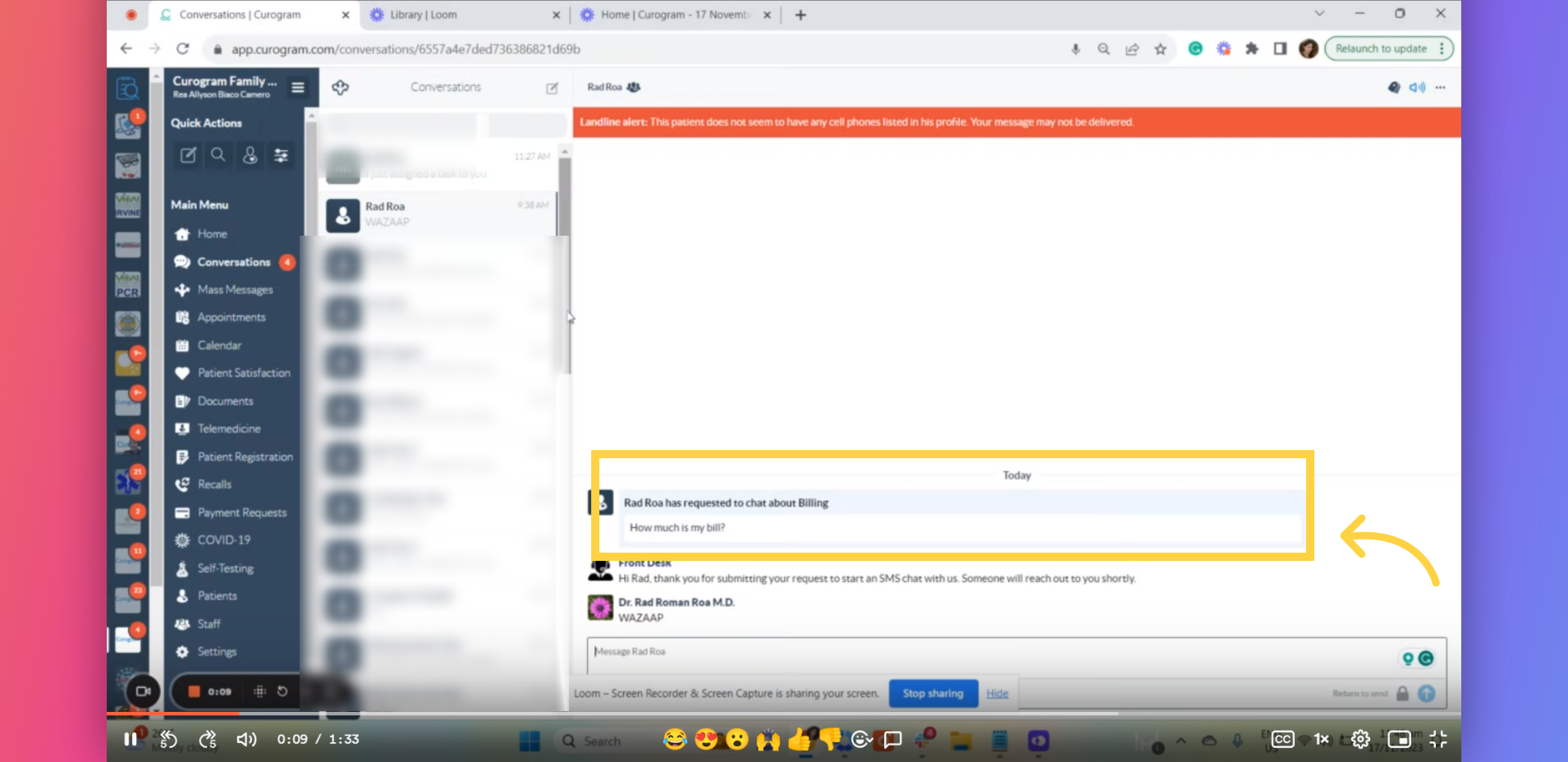Open the video comment bubble icon

pos(892,740)
